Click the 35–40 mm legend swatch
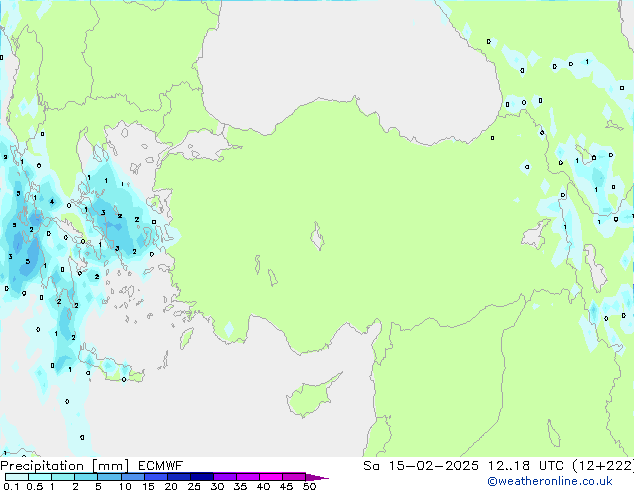The image size is (634, 490). [247, 477]
